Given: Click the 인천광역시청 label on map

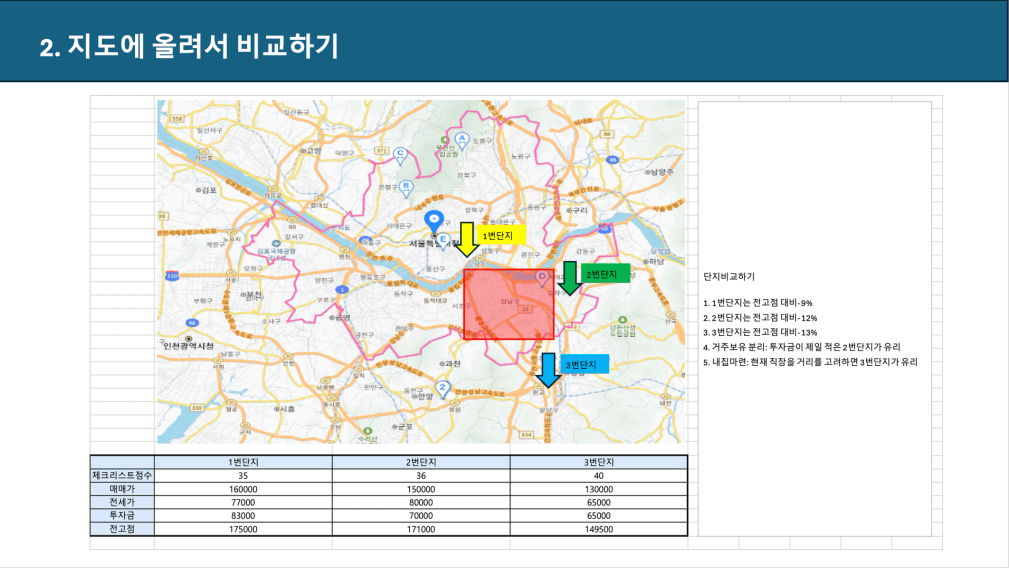Looking at the screenshot, I should point(188,346).
